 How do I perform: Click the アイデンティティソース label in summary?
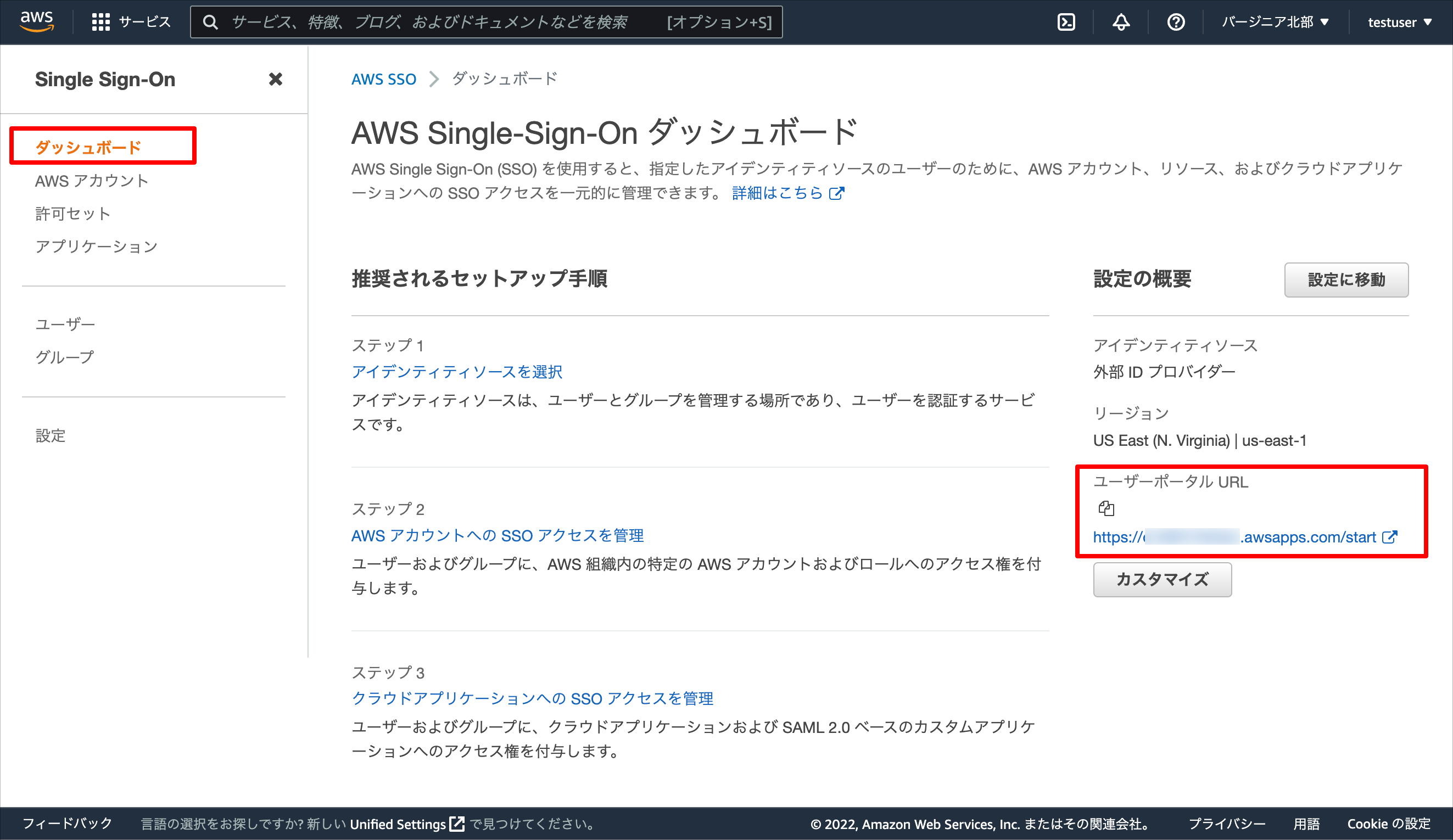pyautogui.click(x=1175, y=345)
